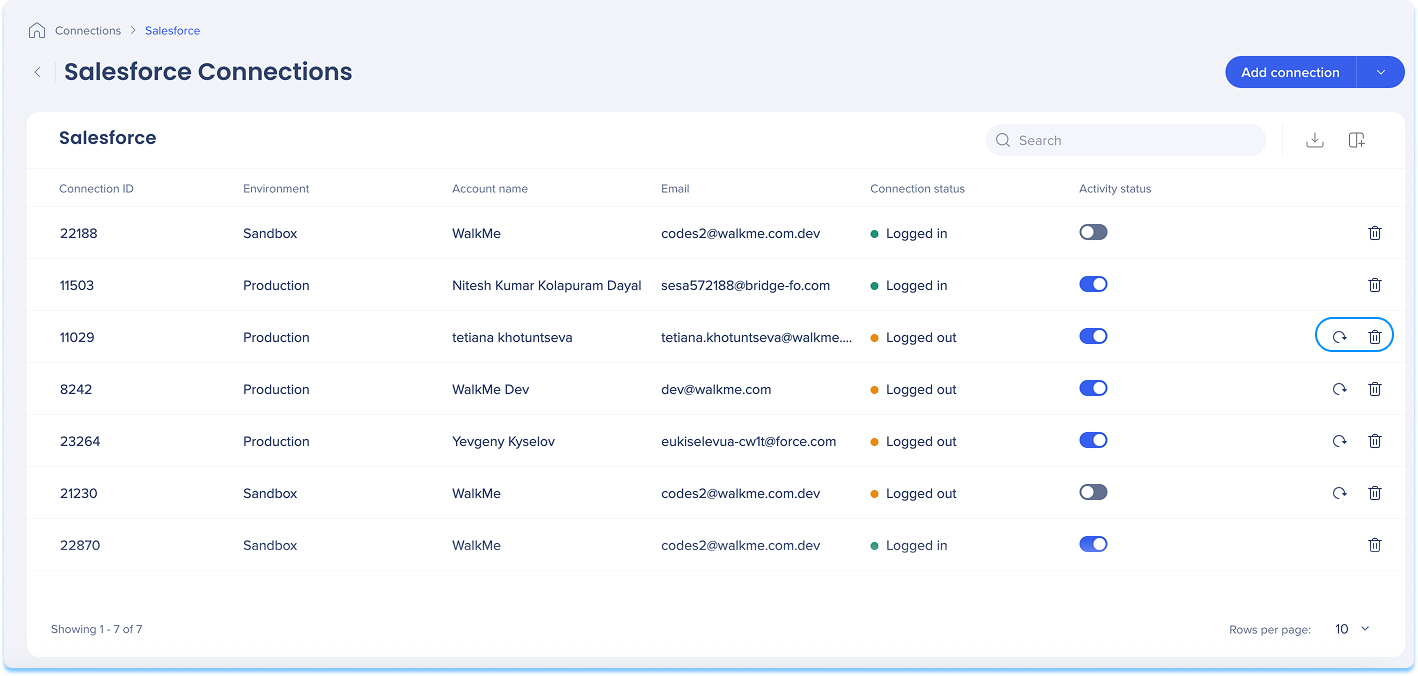Click the Connections breadcrumb link
The width and height of the screenshot is (1418, 676).
coord(88,31)
